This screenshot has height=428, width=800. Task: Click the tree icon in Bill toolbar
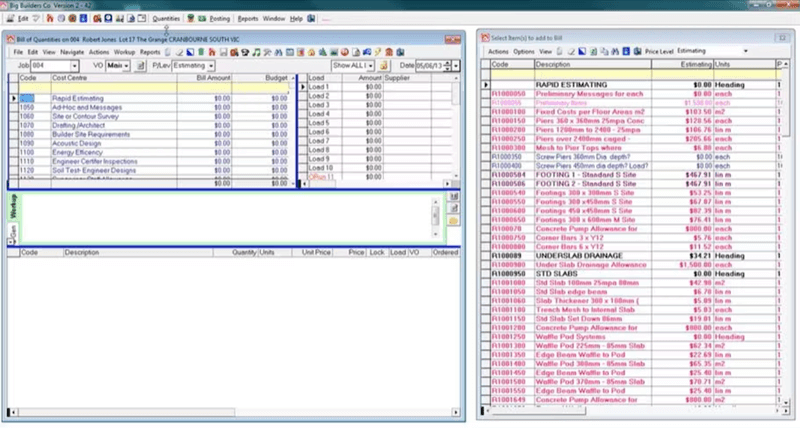pos(322,52)
